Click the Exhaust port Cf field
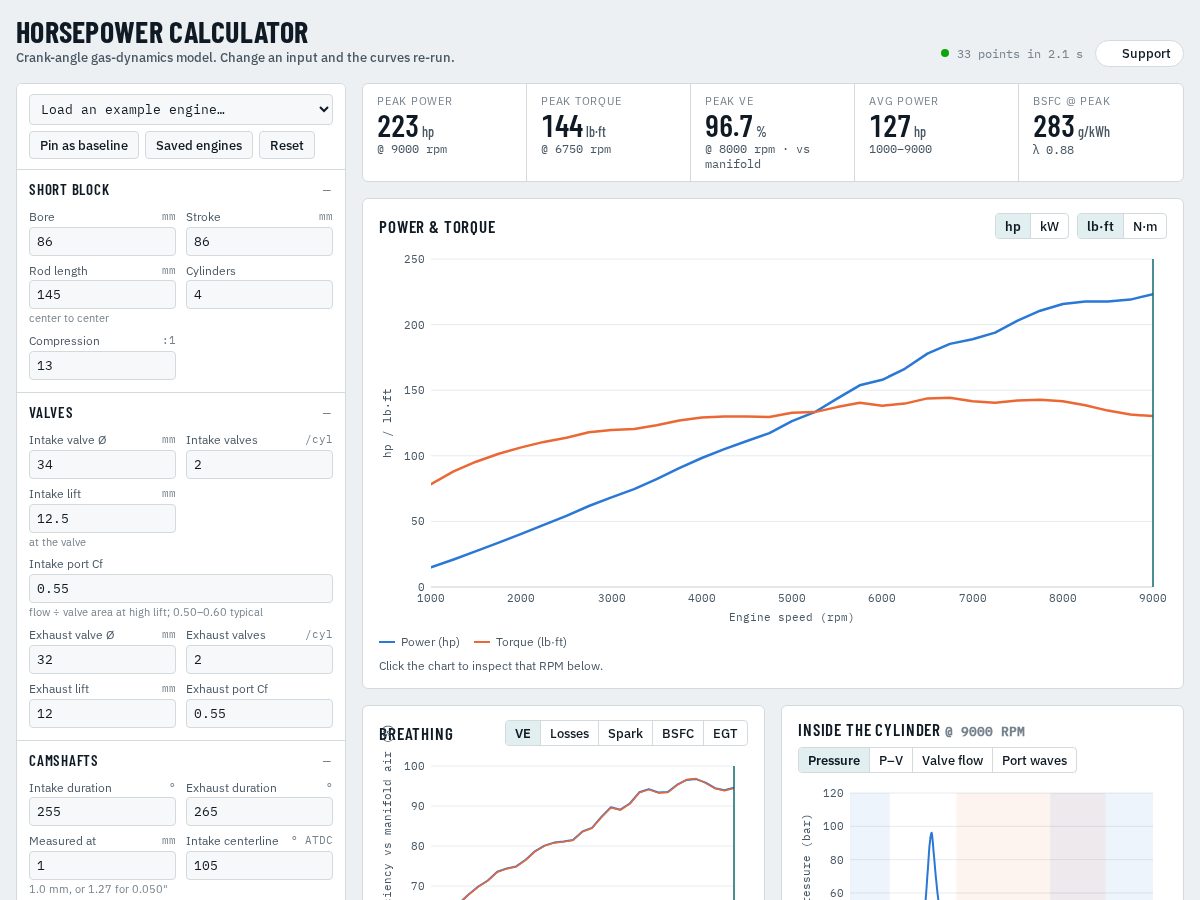This screenshot has width=1200, height=900. 259,713
